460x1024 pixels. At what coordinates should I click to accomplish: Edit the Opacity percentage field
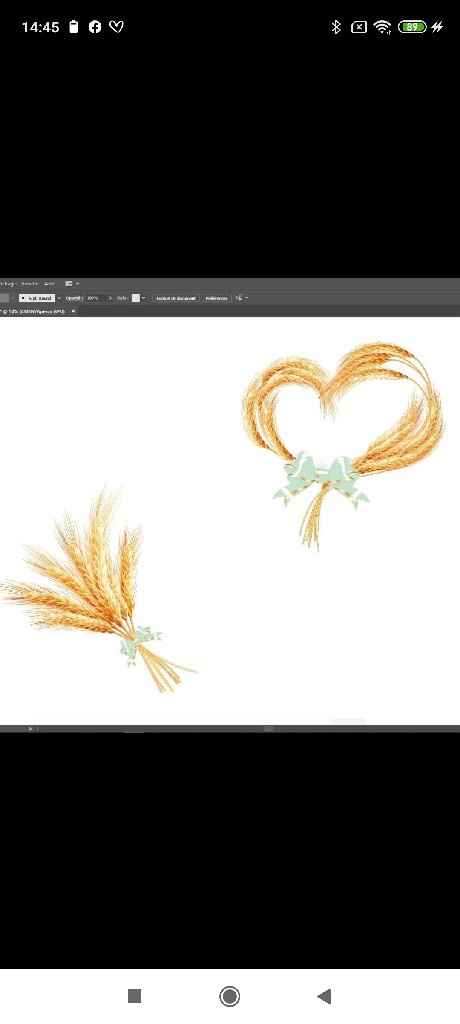95,298
